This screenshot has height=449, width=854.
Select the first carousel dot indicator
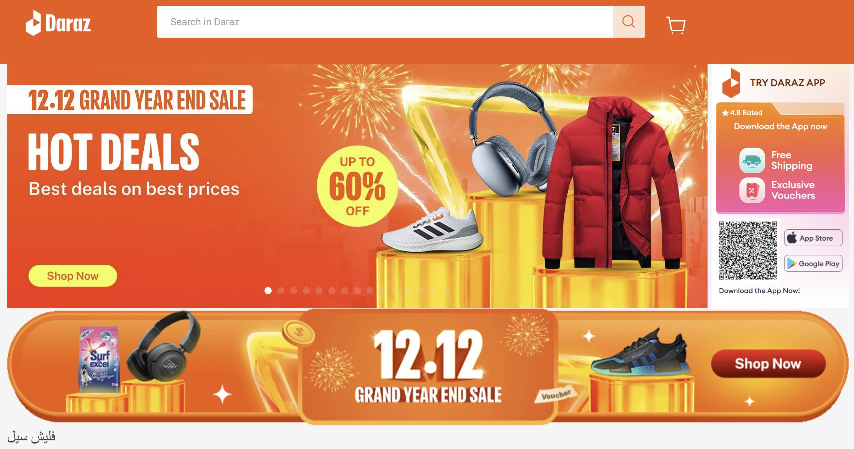[x=268, y=290]
